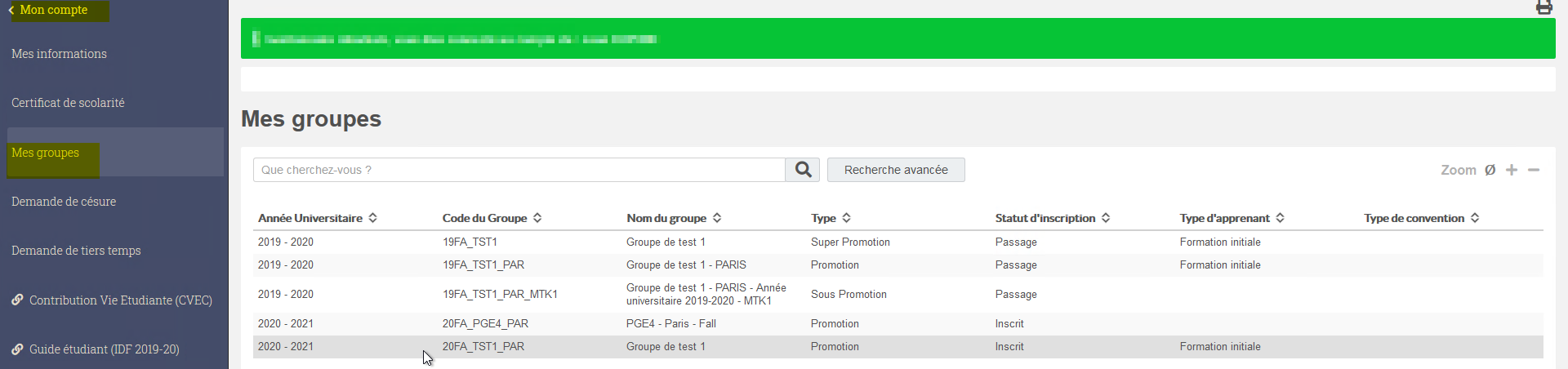Sort by Statut d'inscription column

(x=1106, y=218)
